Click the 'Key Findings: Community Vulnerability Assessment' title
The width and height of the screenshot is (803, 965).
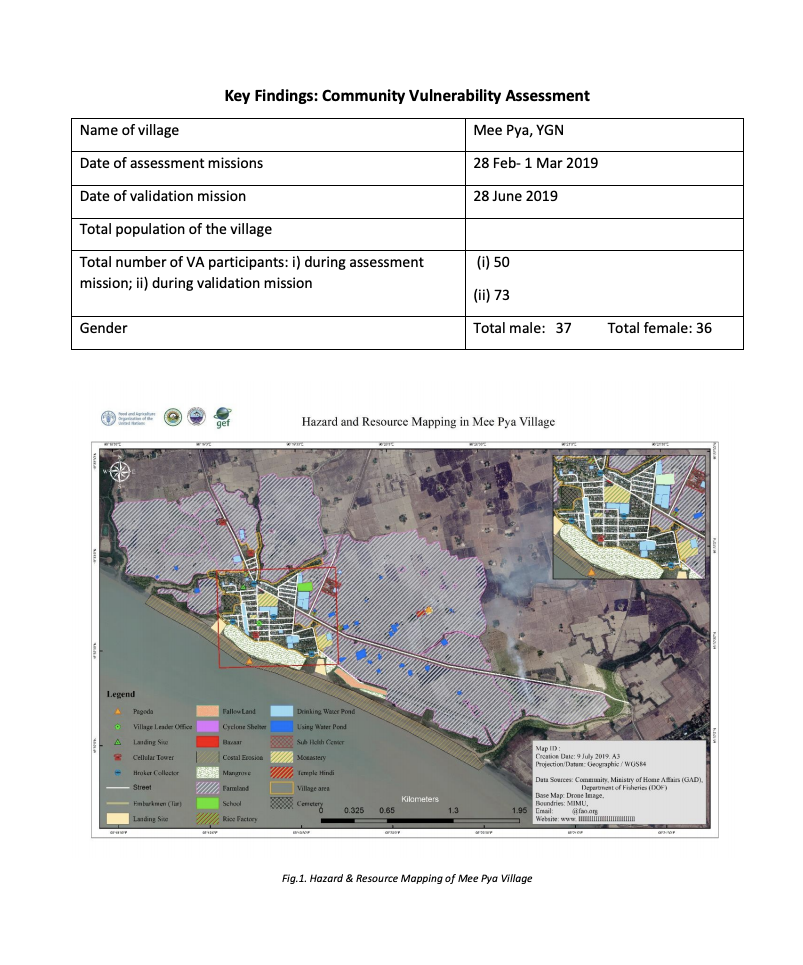click(407, 96)
